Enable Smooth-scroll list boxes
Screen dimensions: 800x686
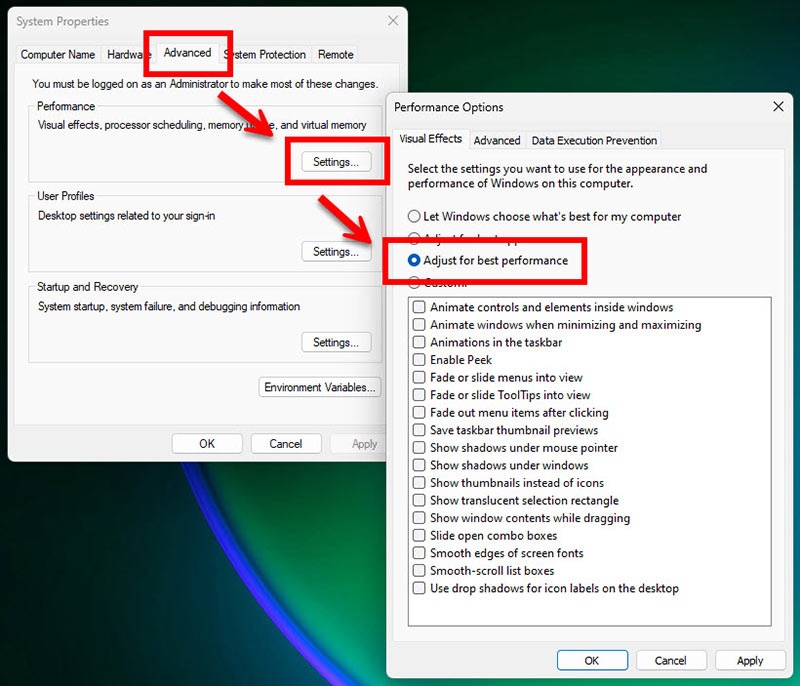[483, 571]
